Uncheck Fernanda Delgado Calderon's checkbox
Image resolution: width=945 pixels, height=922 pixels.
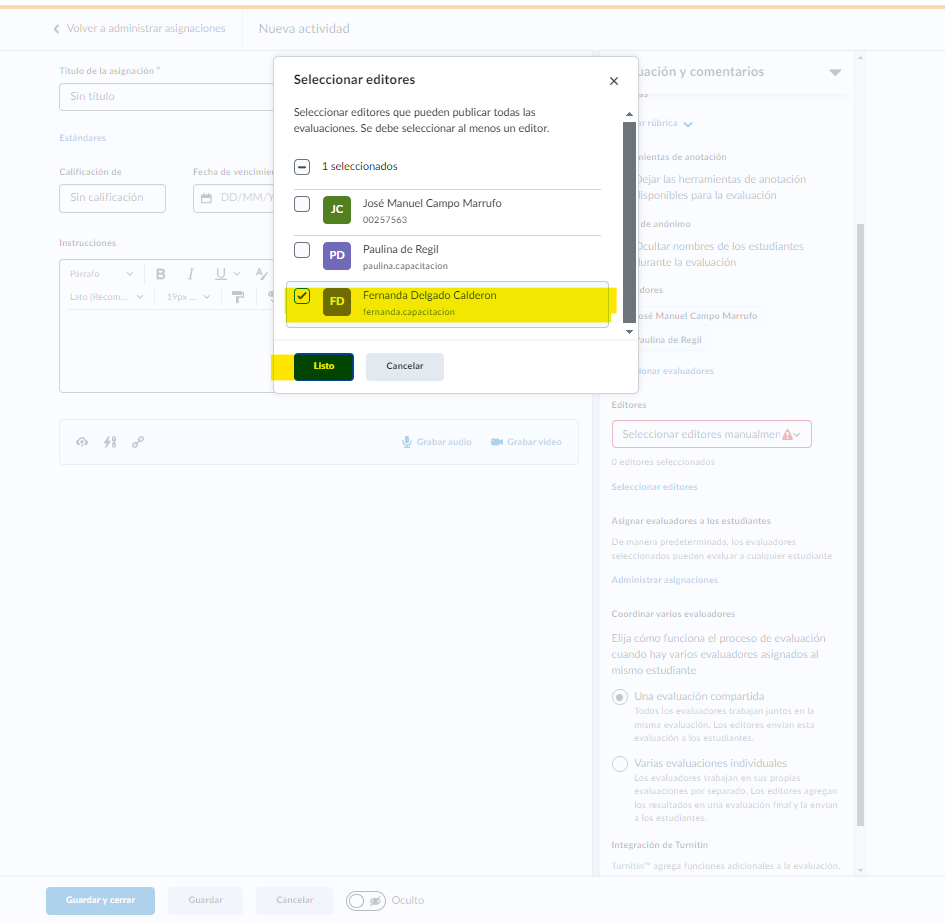(302, 296)
